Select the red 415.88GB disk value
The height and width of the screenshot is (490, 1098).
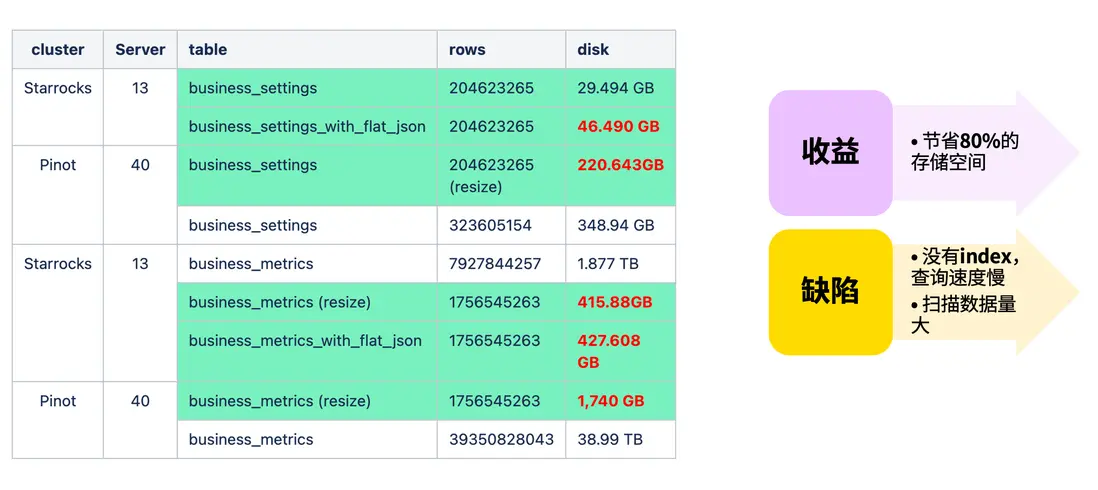click(614, 301)
